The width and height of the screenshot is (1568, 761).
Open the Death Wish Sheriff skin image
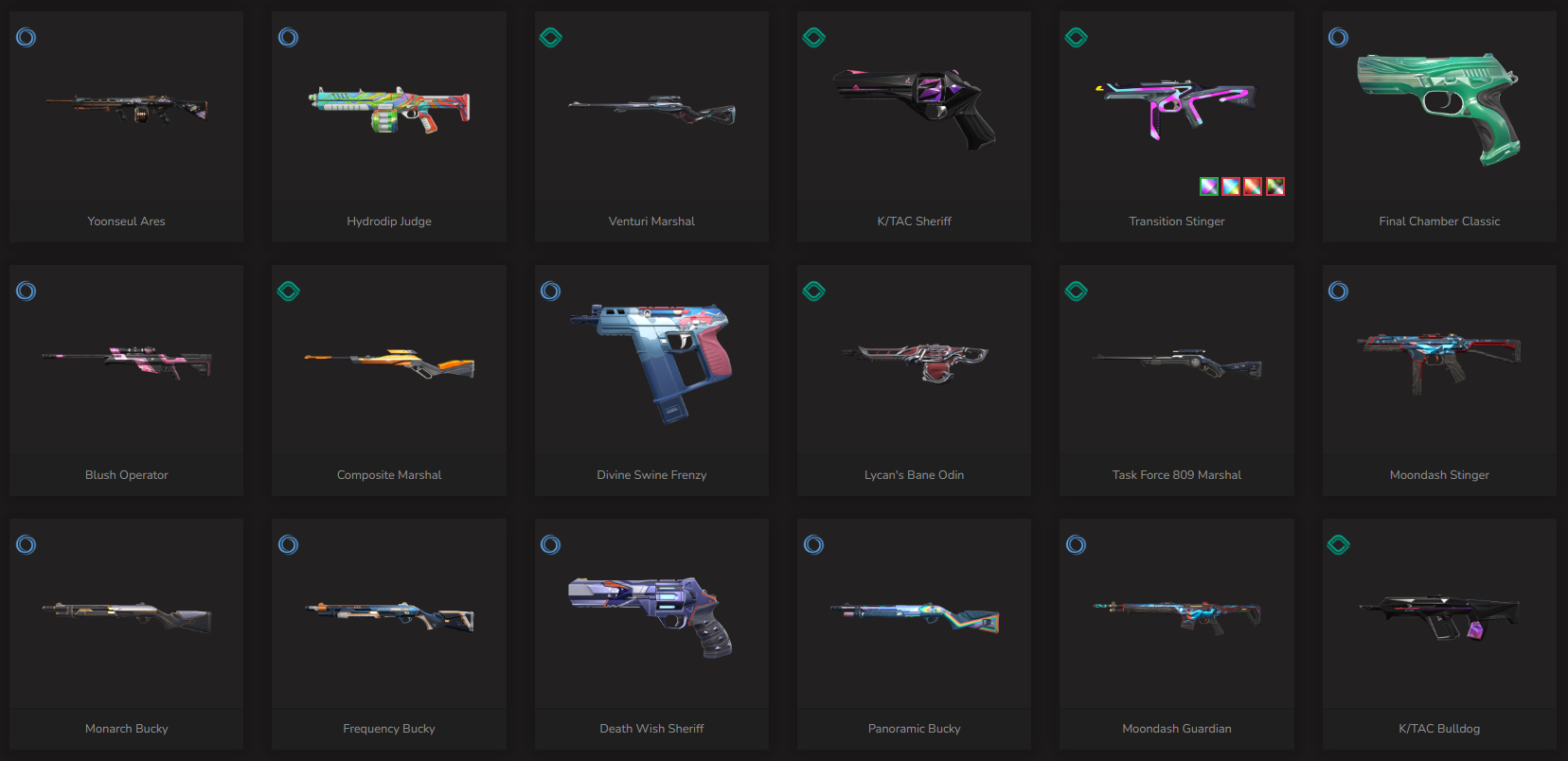pyautogui.click(x=651, y=616)
